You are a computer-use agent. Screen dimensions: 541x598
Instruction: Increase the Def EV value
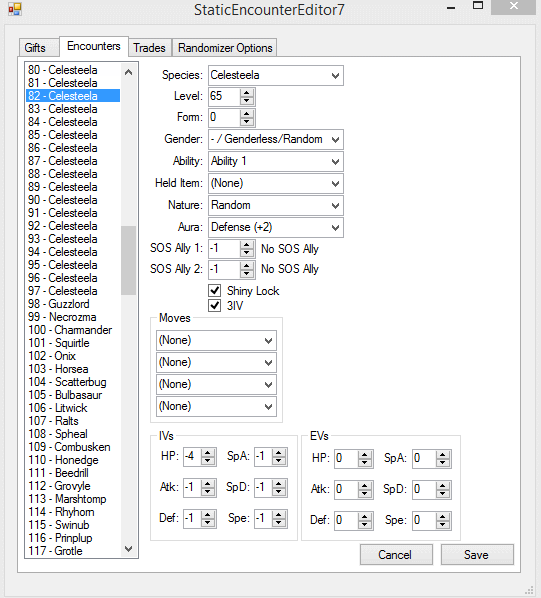coord(364,517)
